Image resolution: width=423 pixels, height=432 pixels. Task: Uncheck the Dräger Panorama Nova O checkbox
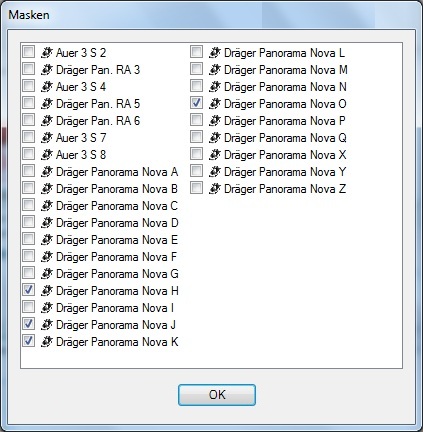196,102
